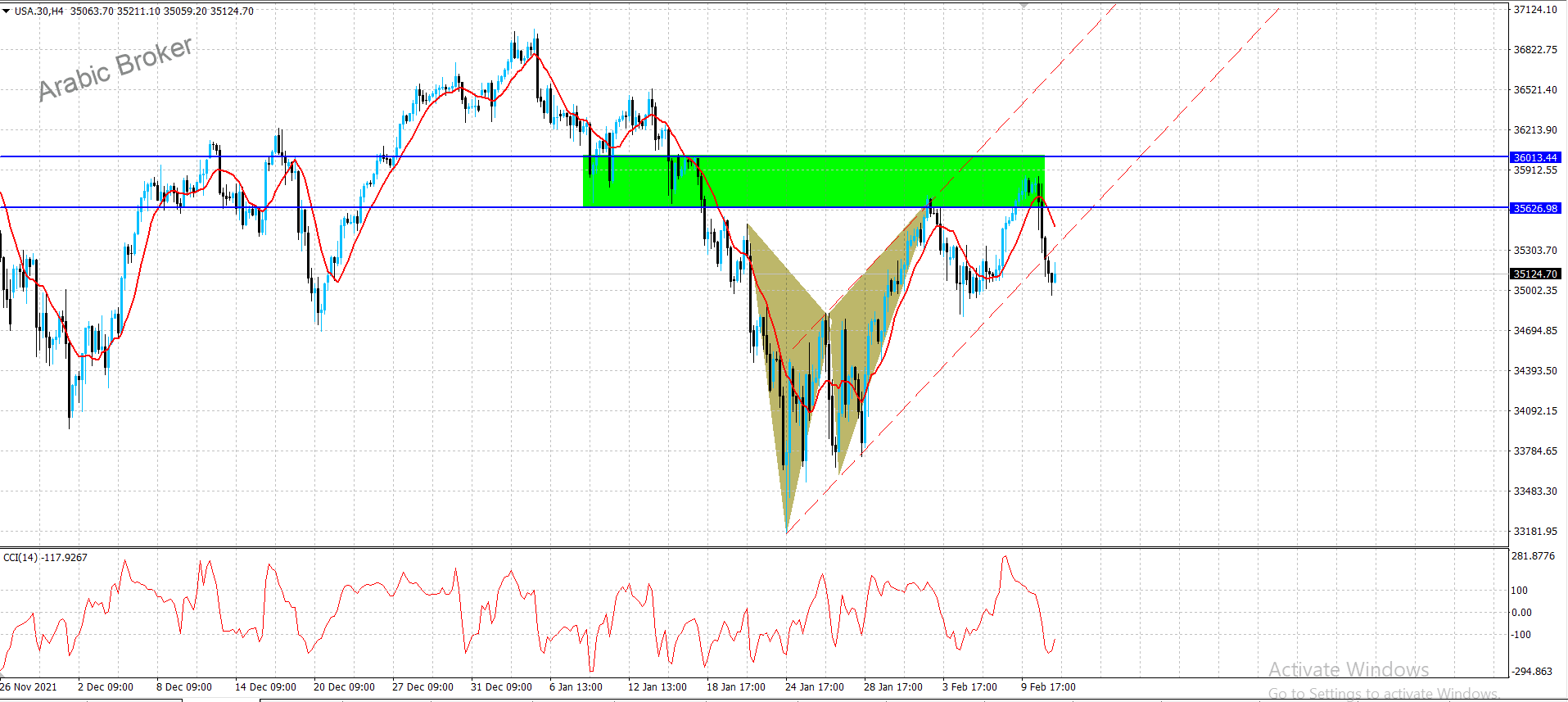
Task: Click the 8 Dec 09:00 time label
Action: point(184,687)
